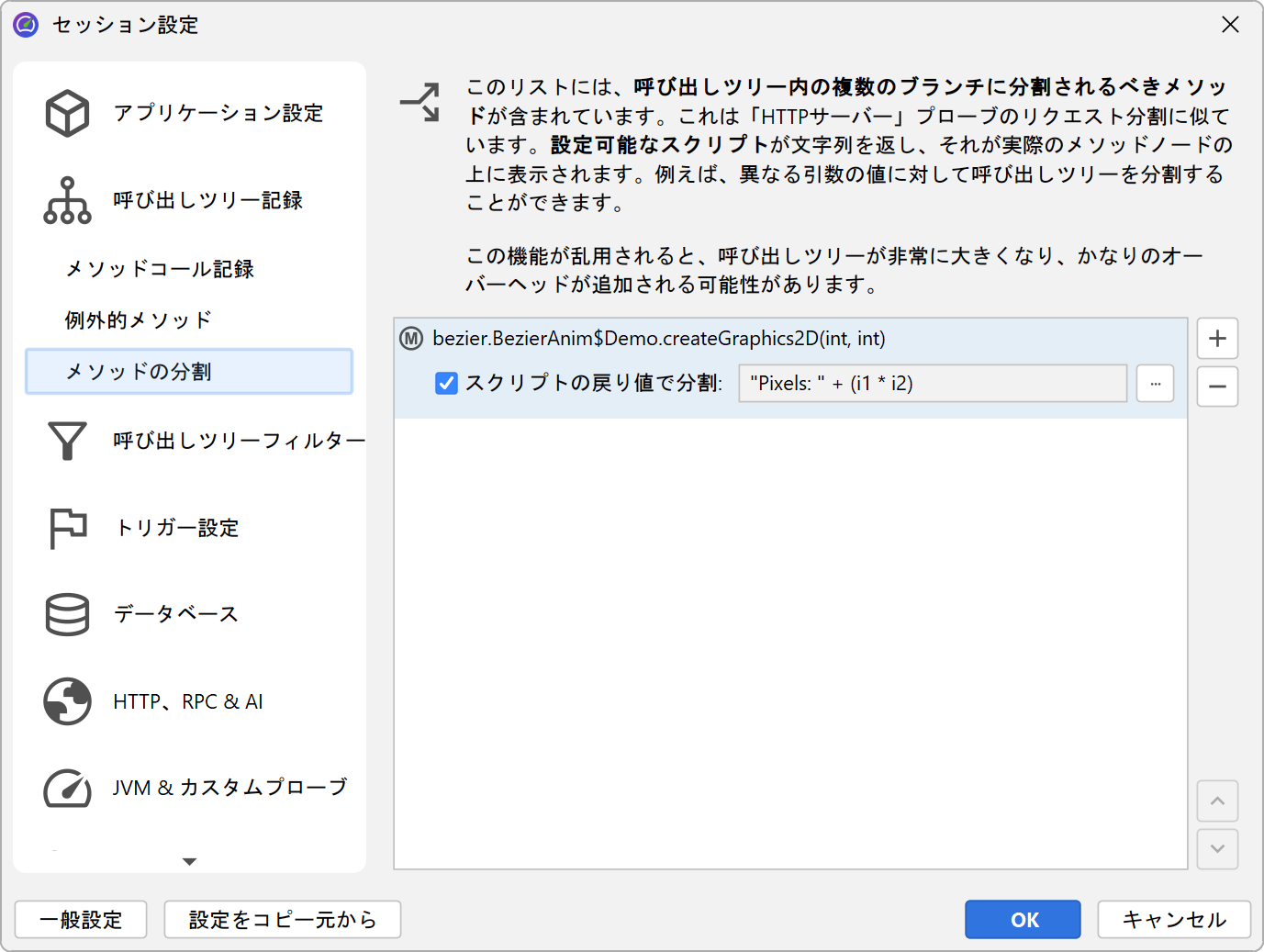Move the entry up with up chevron
This screenshot has height=952, width=1264.
pyautogui.click(x=1217, y=801)
